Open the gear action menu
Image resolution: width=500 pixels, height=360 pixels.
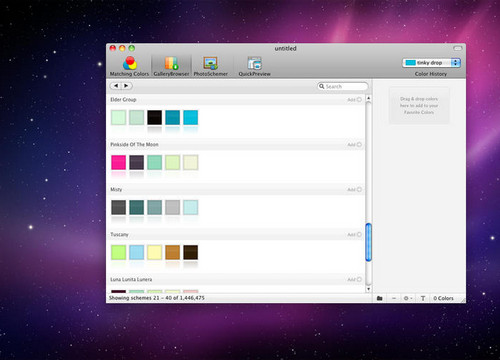click(408, 298)
